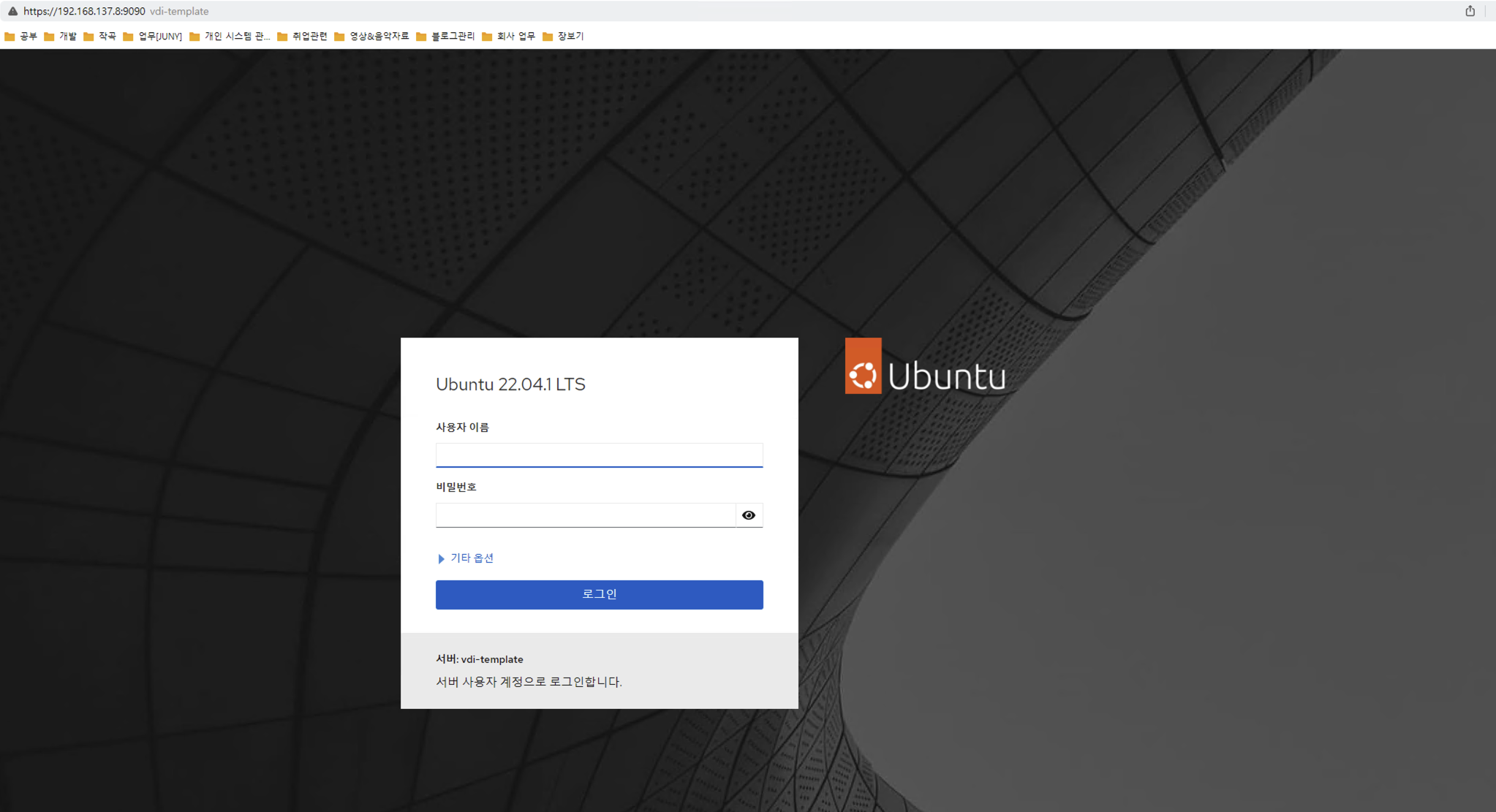Open the 작곡 bookmark folder

100,37
